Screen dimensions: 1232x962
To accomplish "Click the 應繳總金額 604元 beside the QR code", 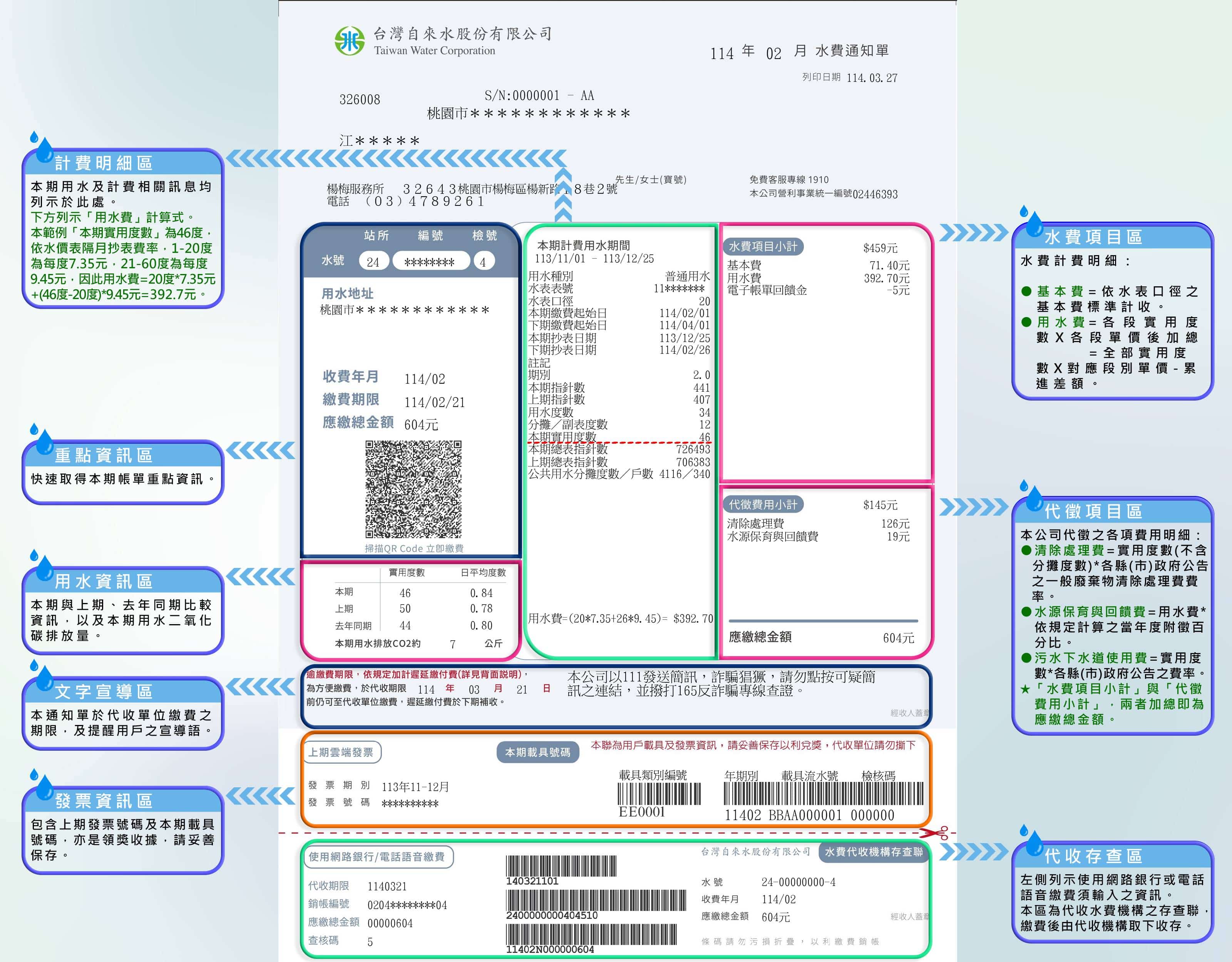I will click(x=421, y=424).
